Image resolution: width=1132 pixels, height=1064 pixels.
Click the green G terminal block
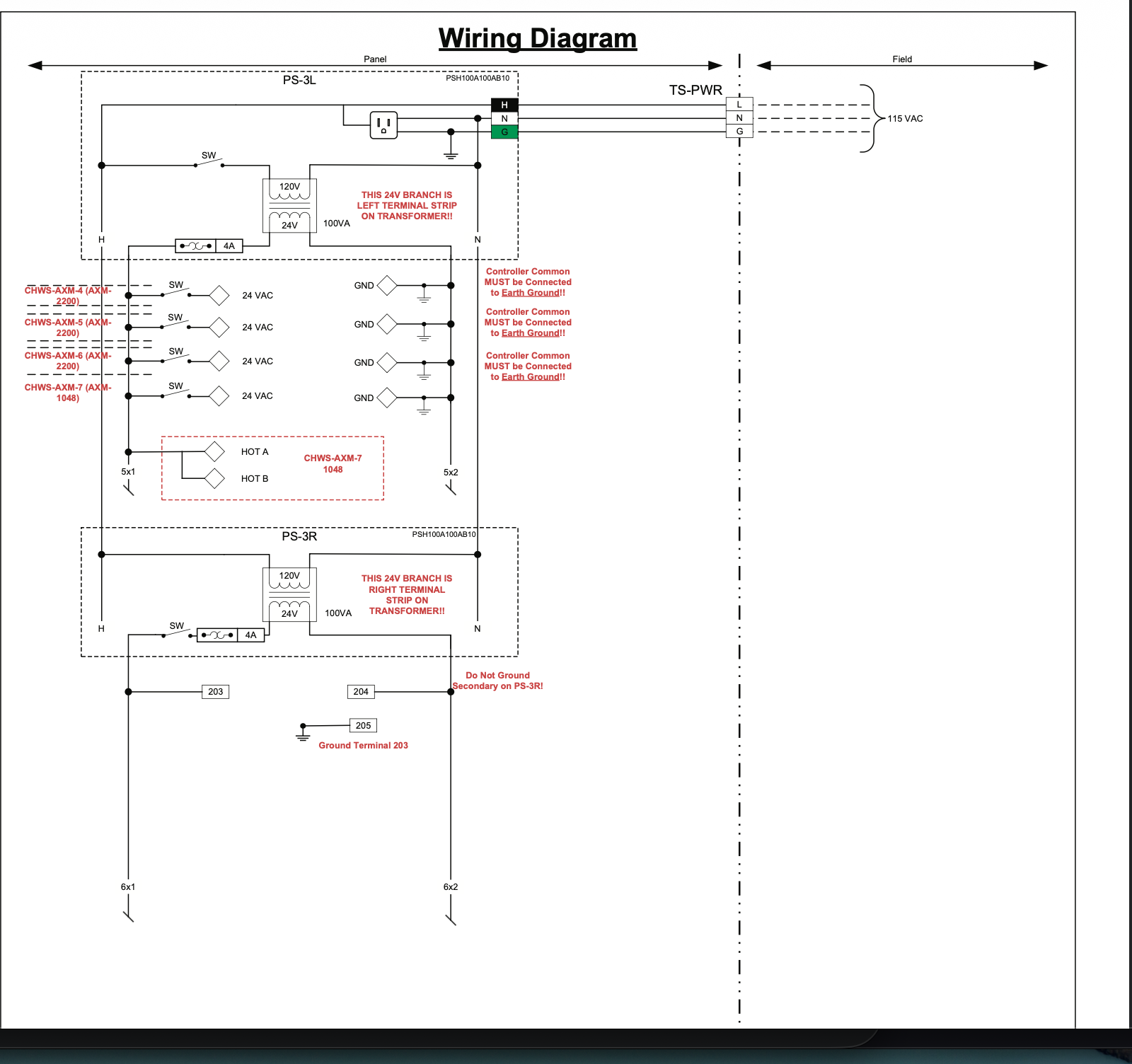(x=504, y=132)
